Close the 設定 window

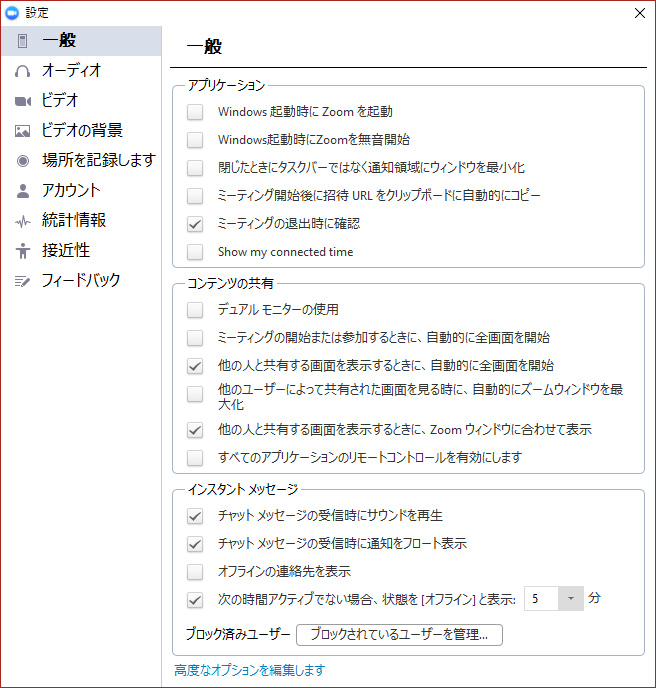(x=639, y=12)
